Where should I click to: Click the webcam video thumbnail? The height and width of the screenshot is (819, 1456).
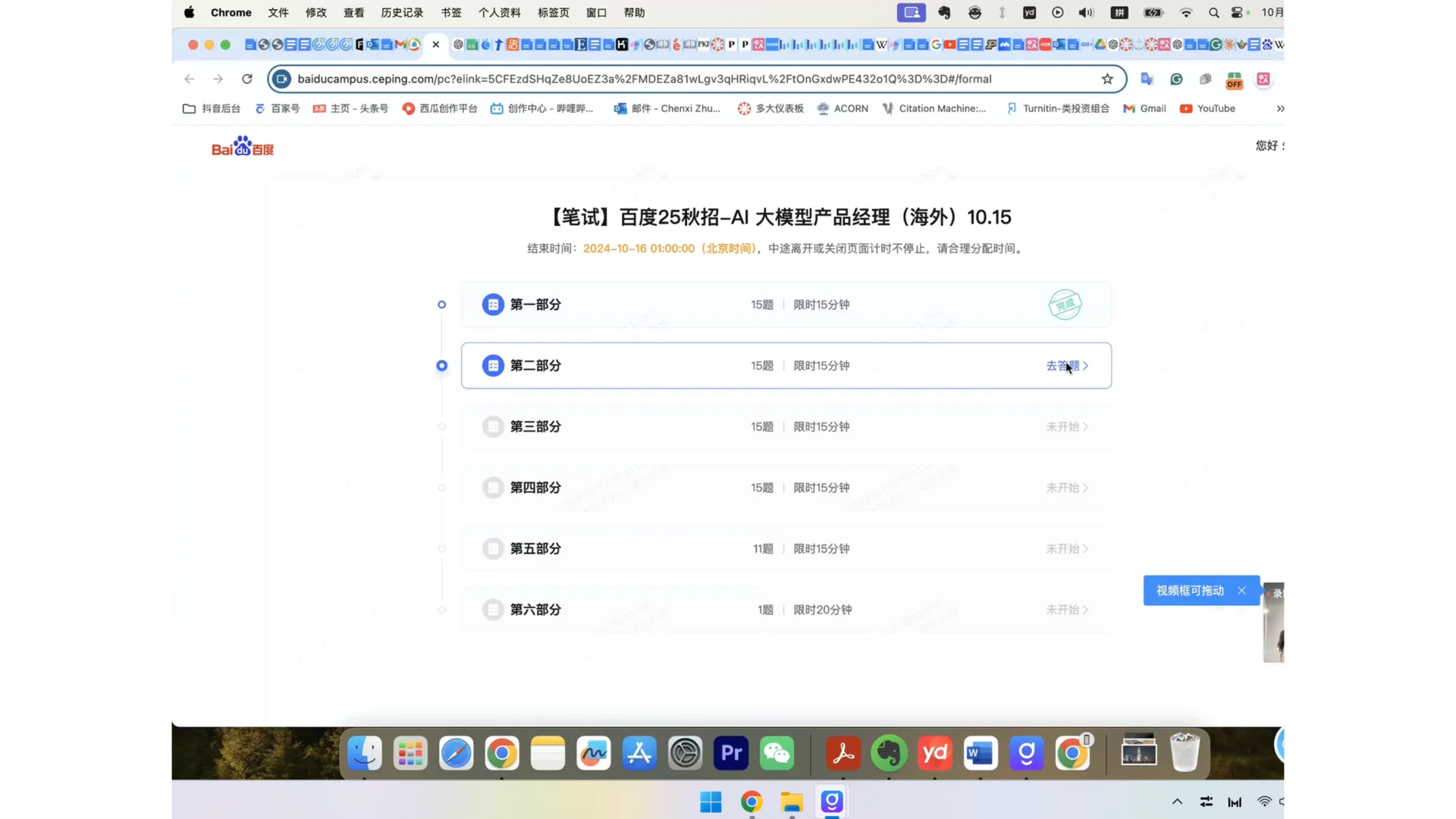pos(1273,623)
